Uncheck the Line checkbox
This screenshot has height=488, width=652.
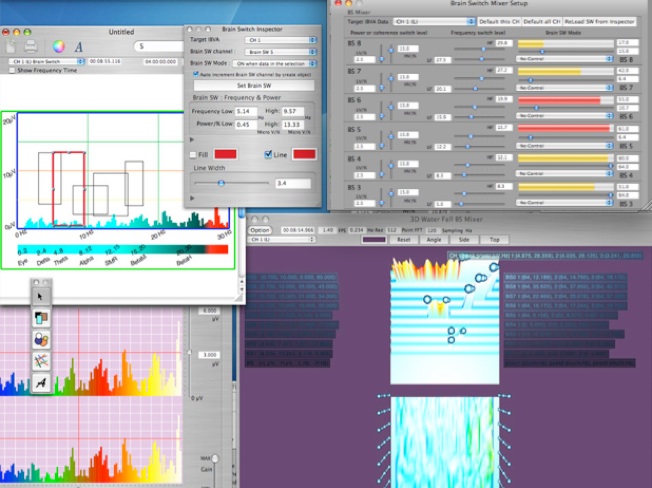click(x=268, y=154)
